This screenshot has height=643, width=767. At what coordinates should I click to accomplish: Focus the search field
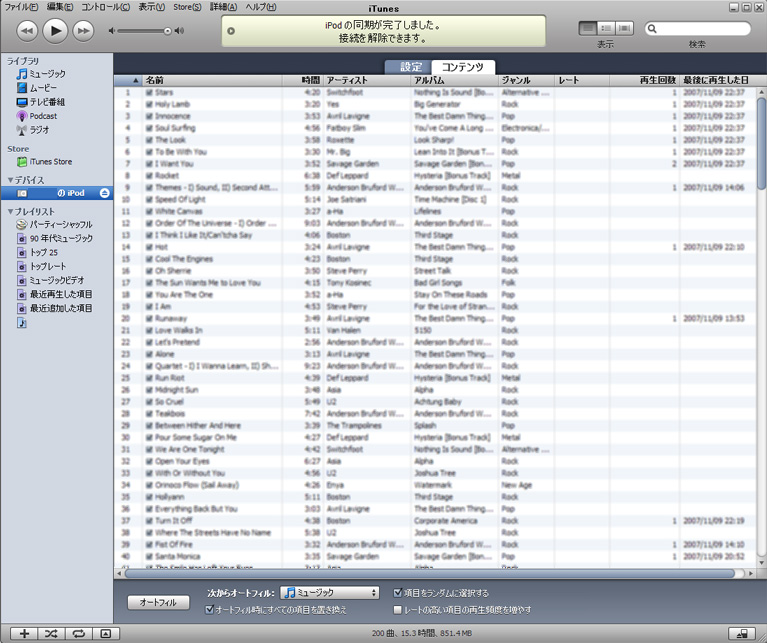coord(698,29)
